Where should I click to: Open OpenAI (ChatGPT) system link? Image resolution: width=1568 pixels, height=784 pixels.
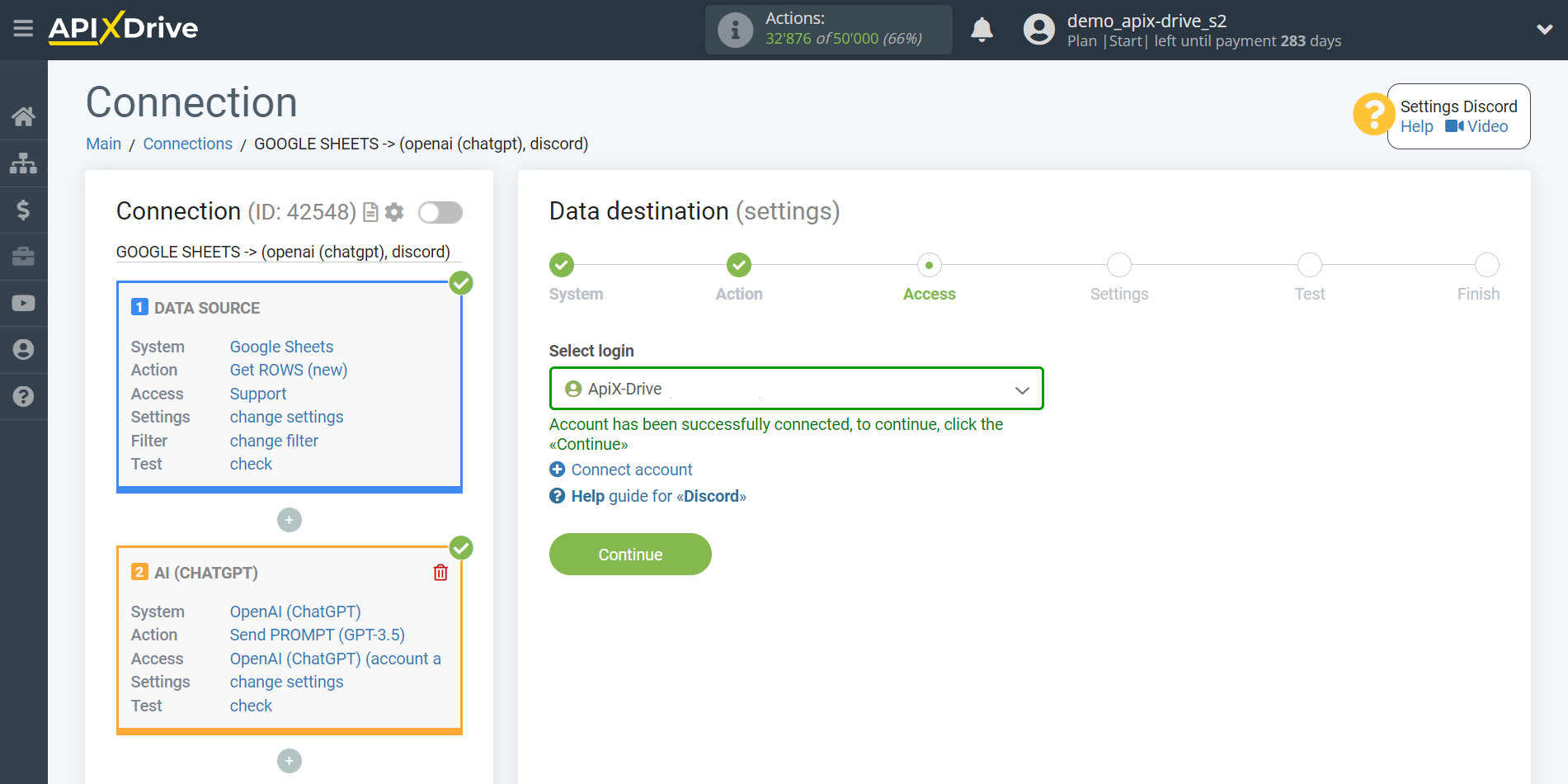click(x=295, y=612)
